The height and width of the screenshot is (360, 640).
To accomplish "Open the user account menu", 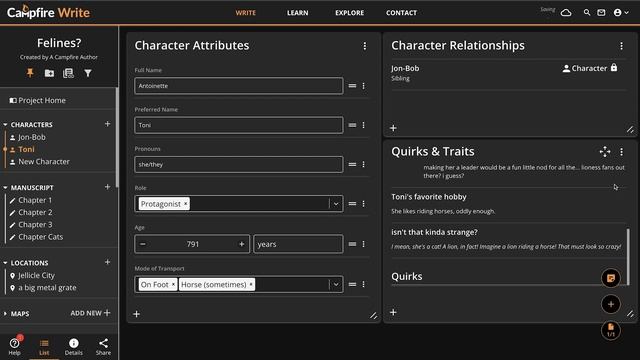I will click(621, 13).
